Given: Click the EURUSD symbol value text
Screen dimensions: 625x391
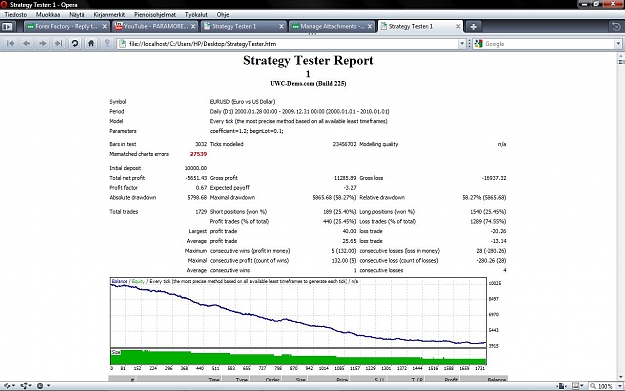Looking at the screenshot, I should (x=242, y=102).
